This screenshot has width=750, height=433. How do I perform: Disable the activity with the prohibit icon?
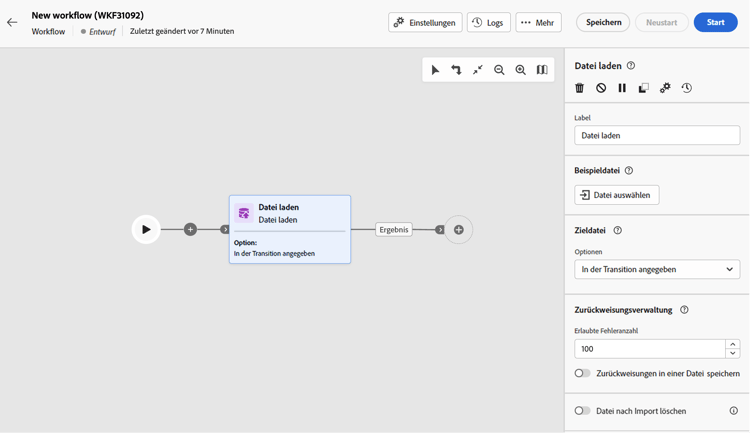click(601, 88)
